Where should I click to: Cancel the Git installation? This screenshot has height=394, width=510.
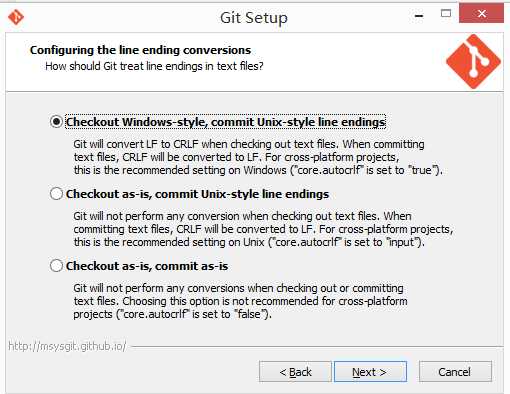(x=455, y=372)
